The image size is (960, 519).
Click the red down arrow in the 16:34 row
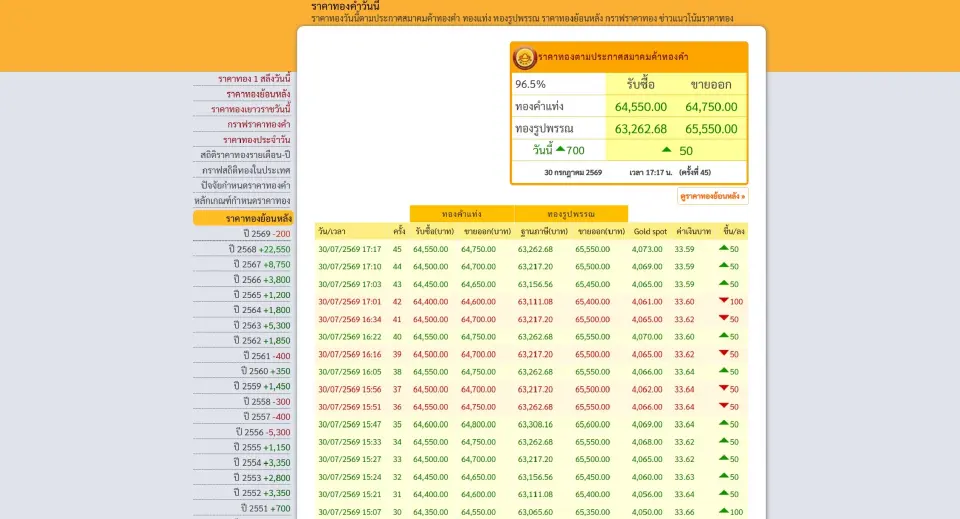click(x=723, y=318)
